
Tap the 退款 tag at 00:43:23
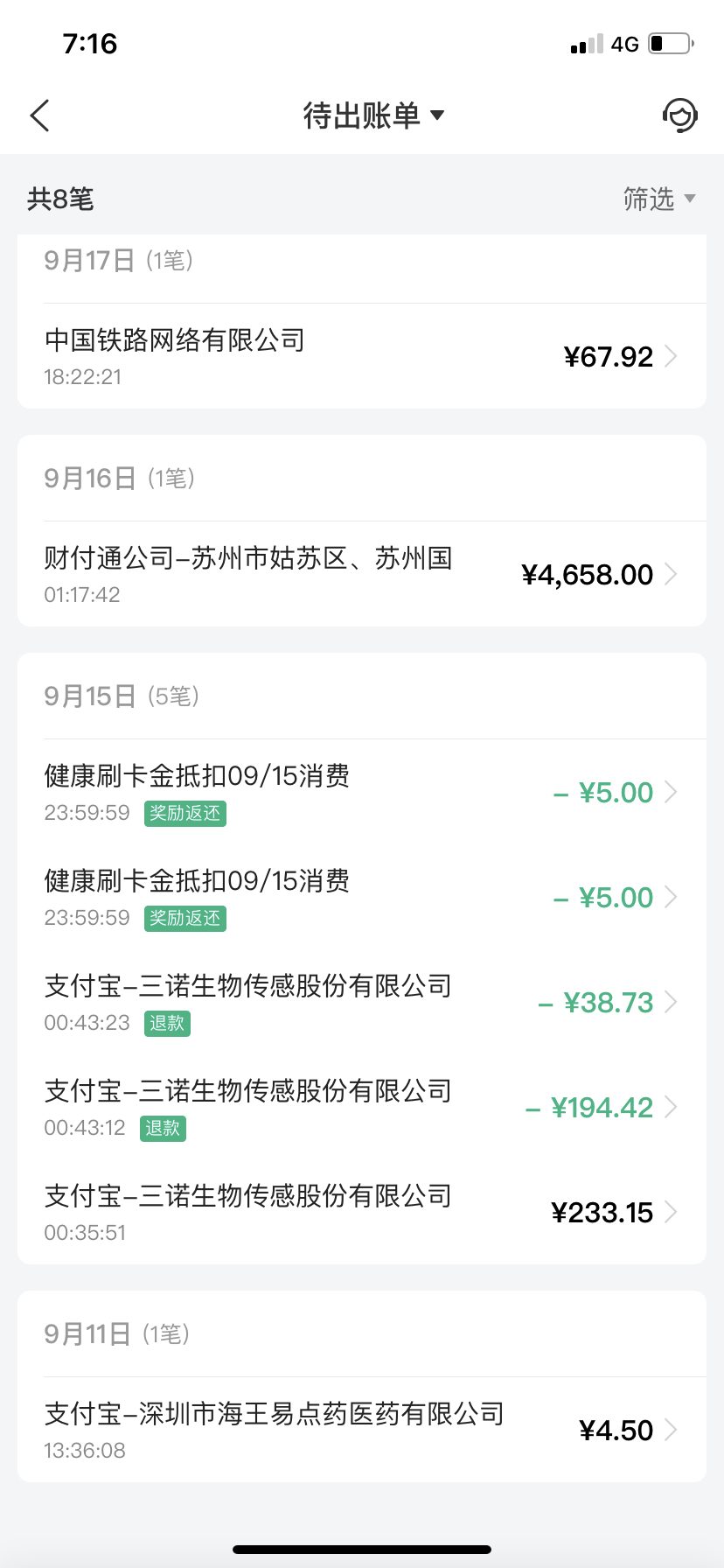tap(167, 1024)
